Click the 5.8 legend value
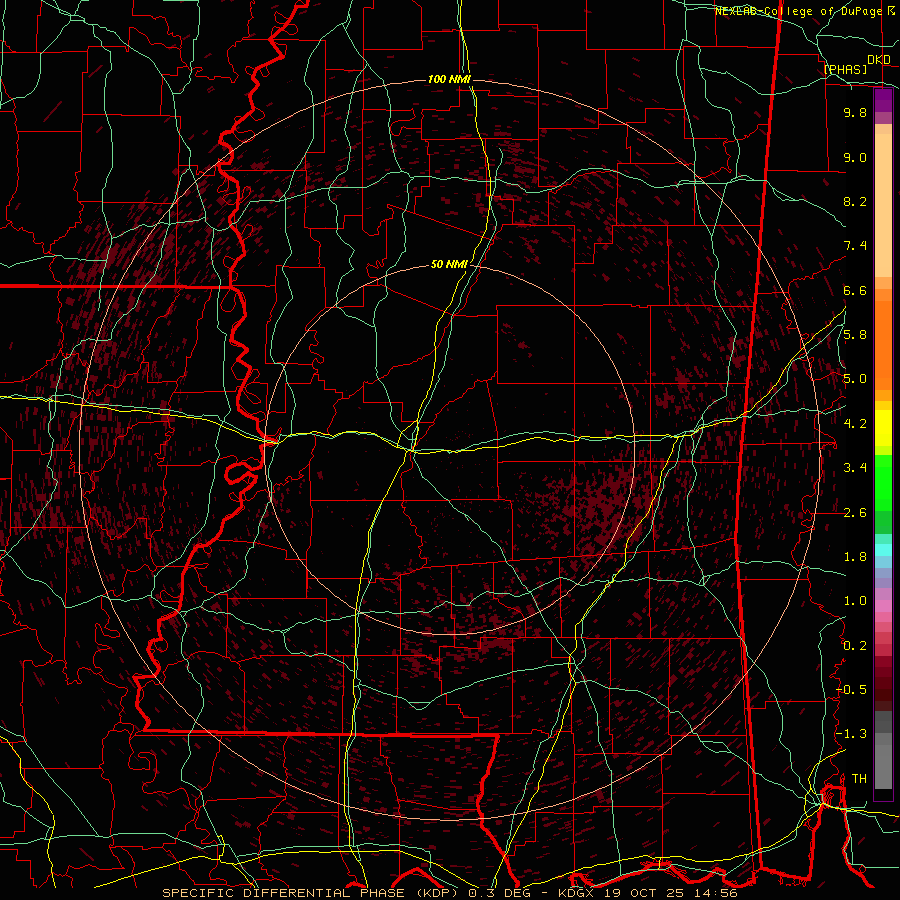900x900 pixels. tap(855, 335)
